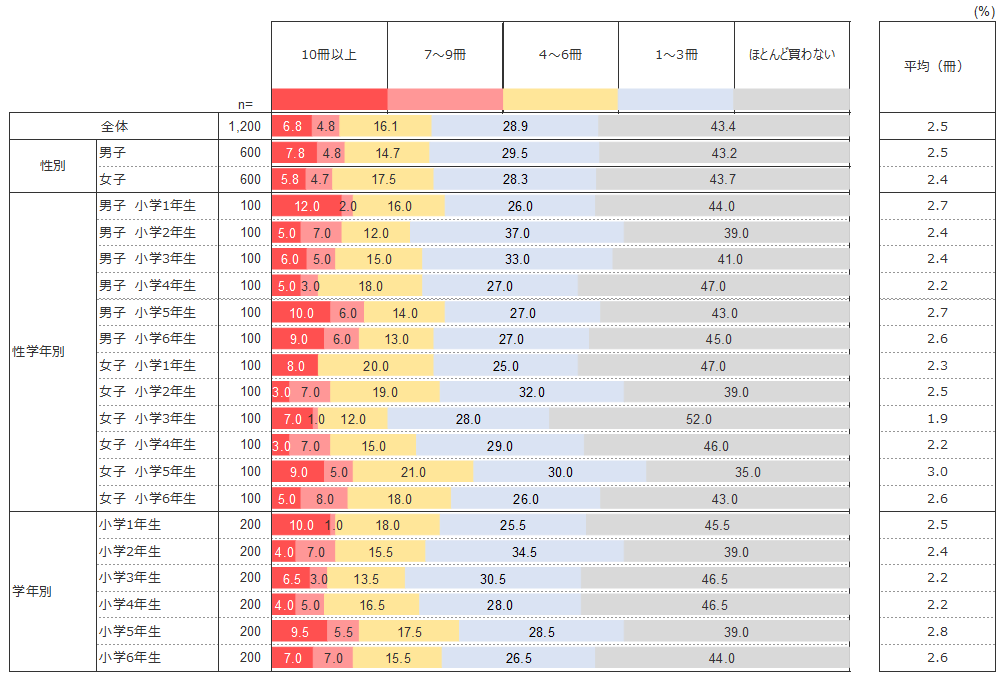Click the 学年別 category group label
This screenshot has width=1005, height=680.
(52, 591)
